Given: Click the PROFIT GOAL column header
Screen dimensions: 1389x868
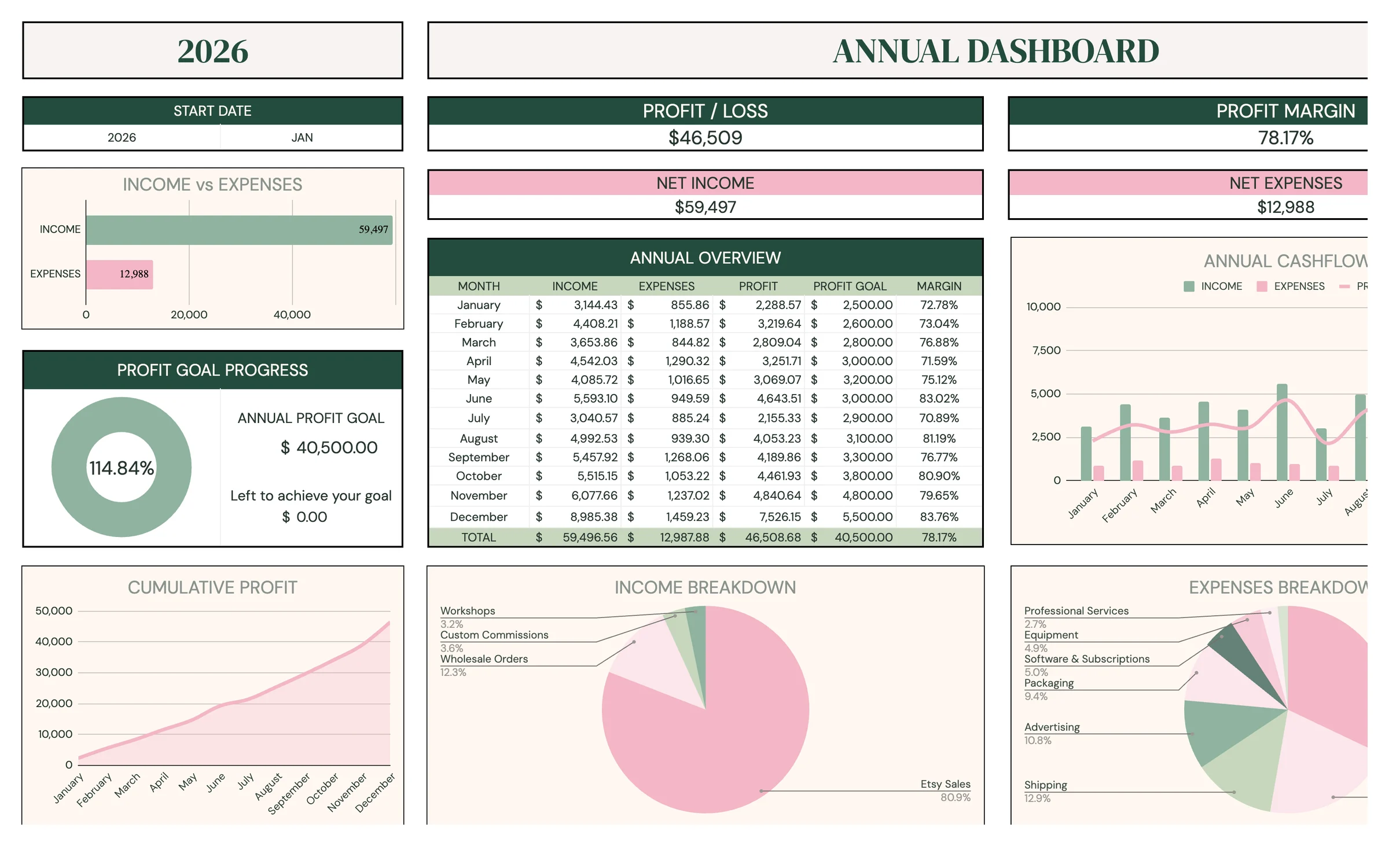Looking at the screenshot, I should coord(850,286).
